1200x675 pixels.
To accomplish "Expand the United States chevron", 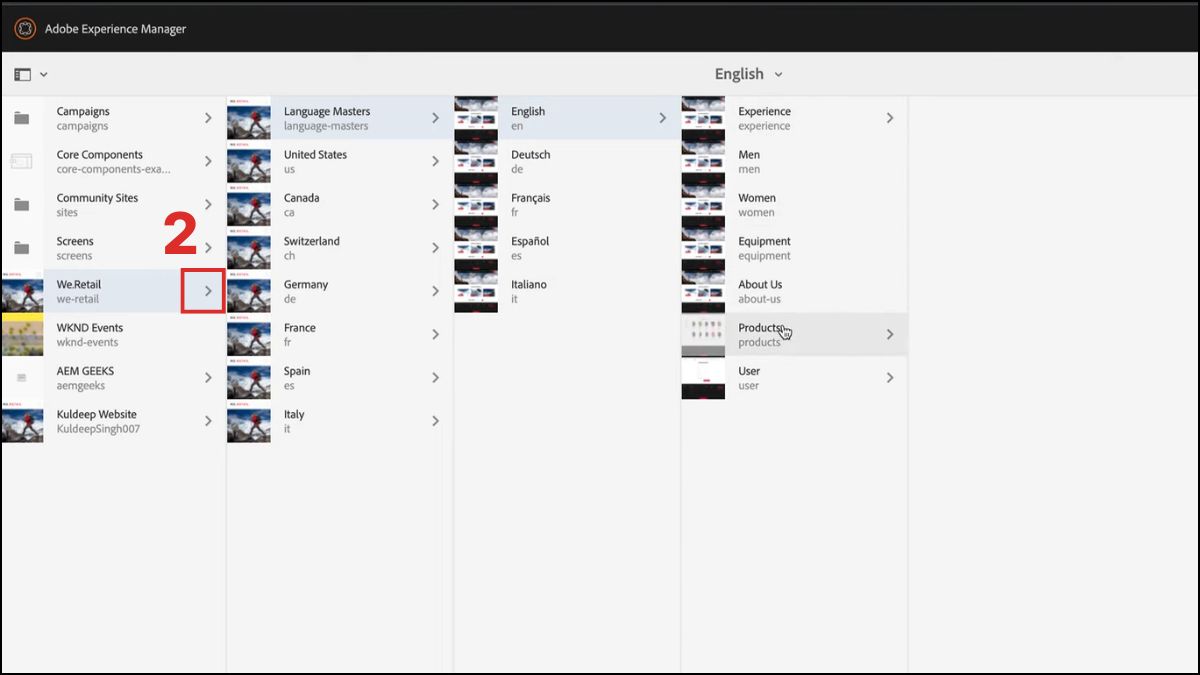I will 435,161.
